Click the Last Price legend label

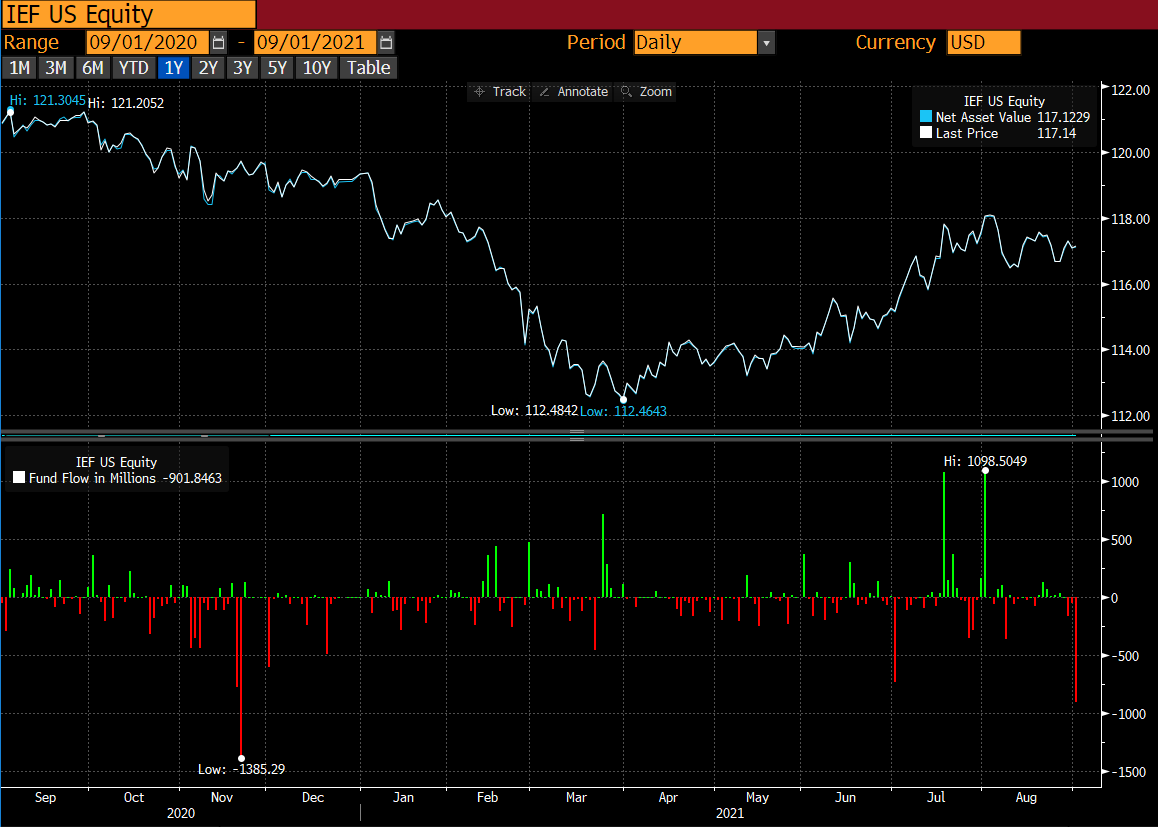coord(967,133)
